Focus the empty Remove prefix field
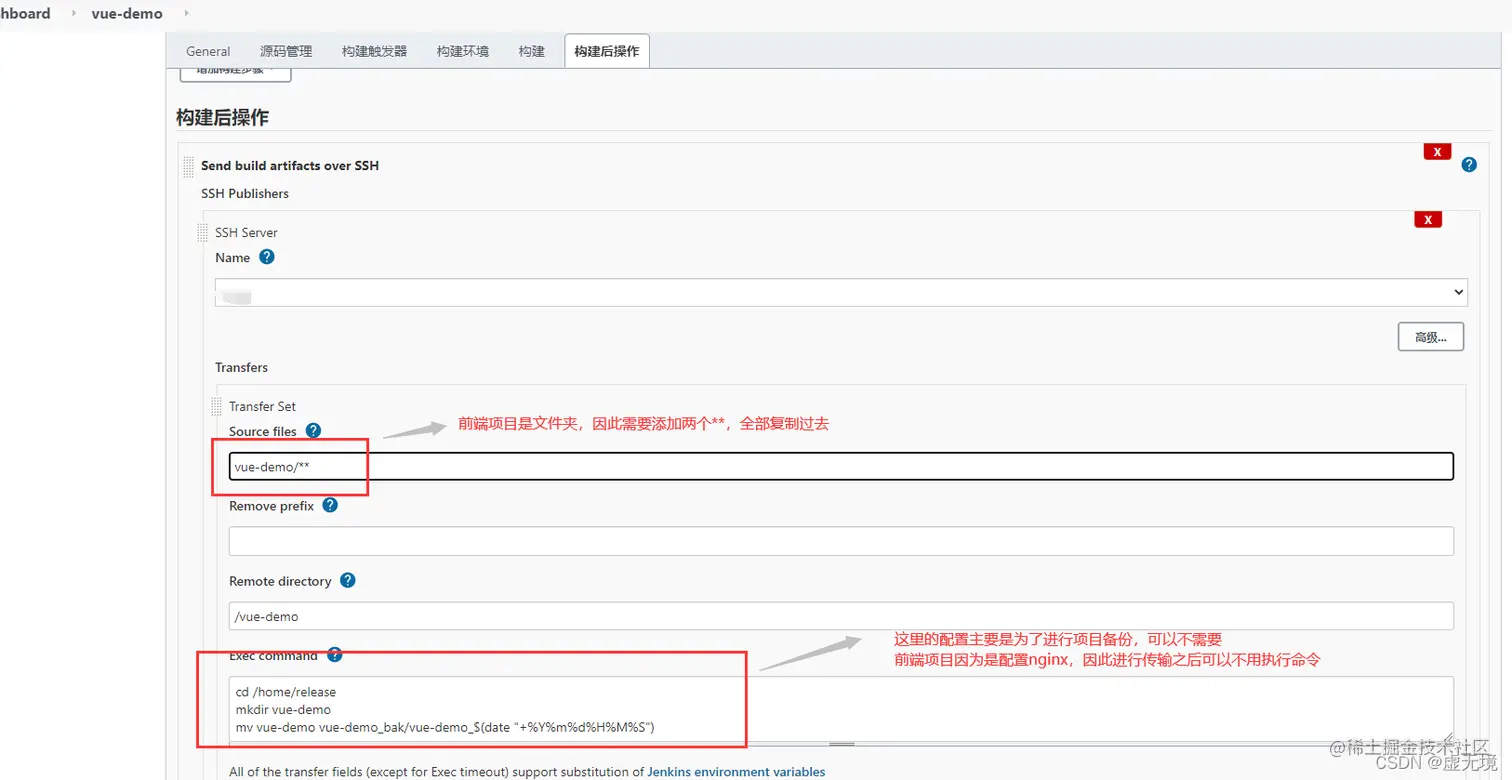Screen dimensions: 1512x780 pos(841,541)
